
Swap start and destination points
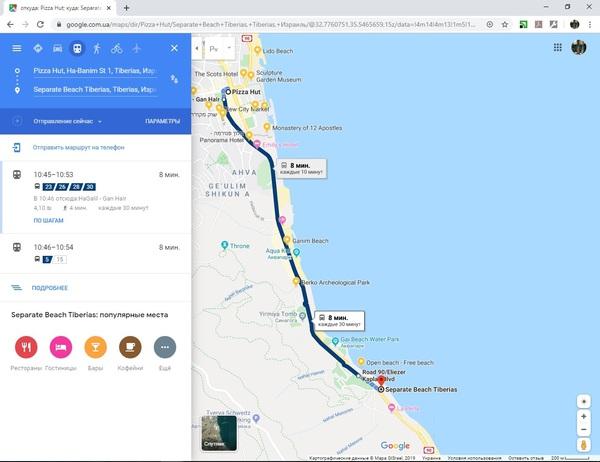(174, 79)
